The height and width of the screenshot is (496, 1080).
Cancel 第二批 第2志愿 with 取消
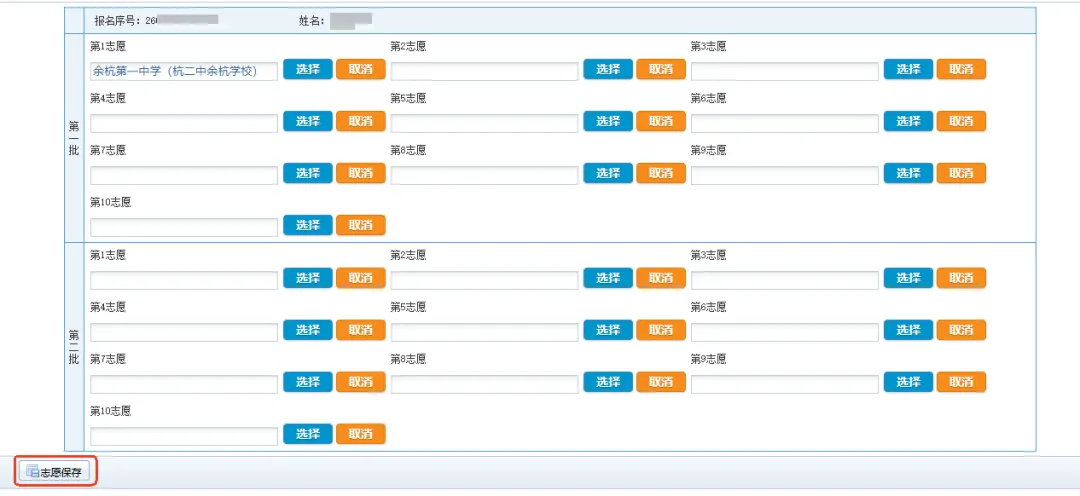[x=661, y=278]
